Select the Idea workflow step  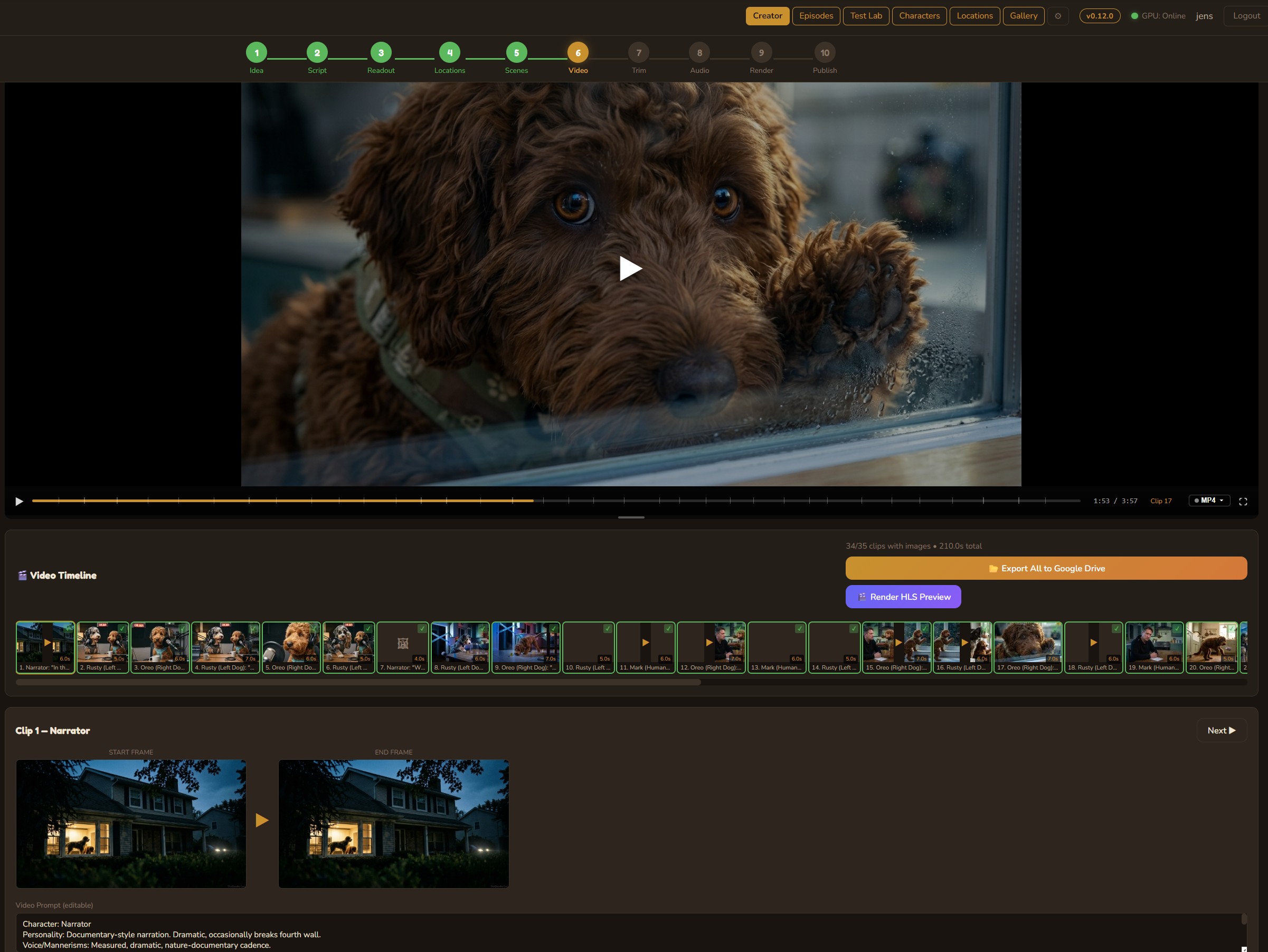256,52
